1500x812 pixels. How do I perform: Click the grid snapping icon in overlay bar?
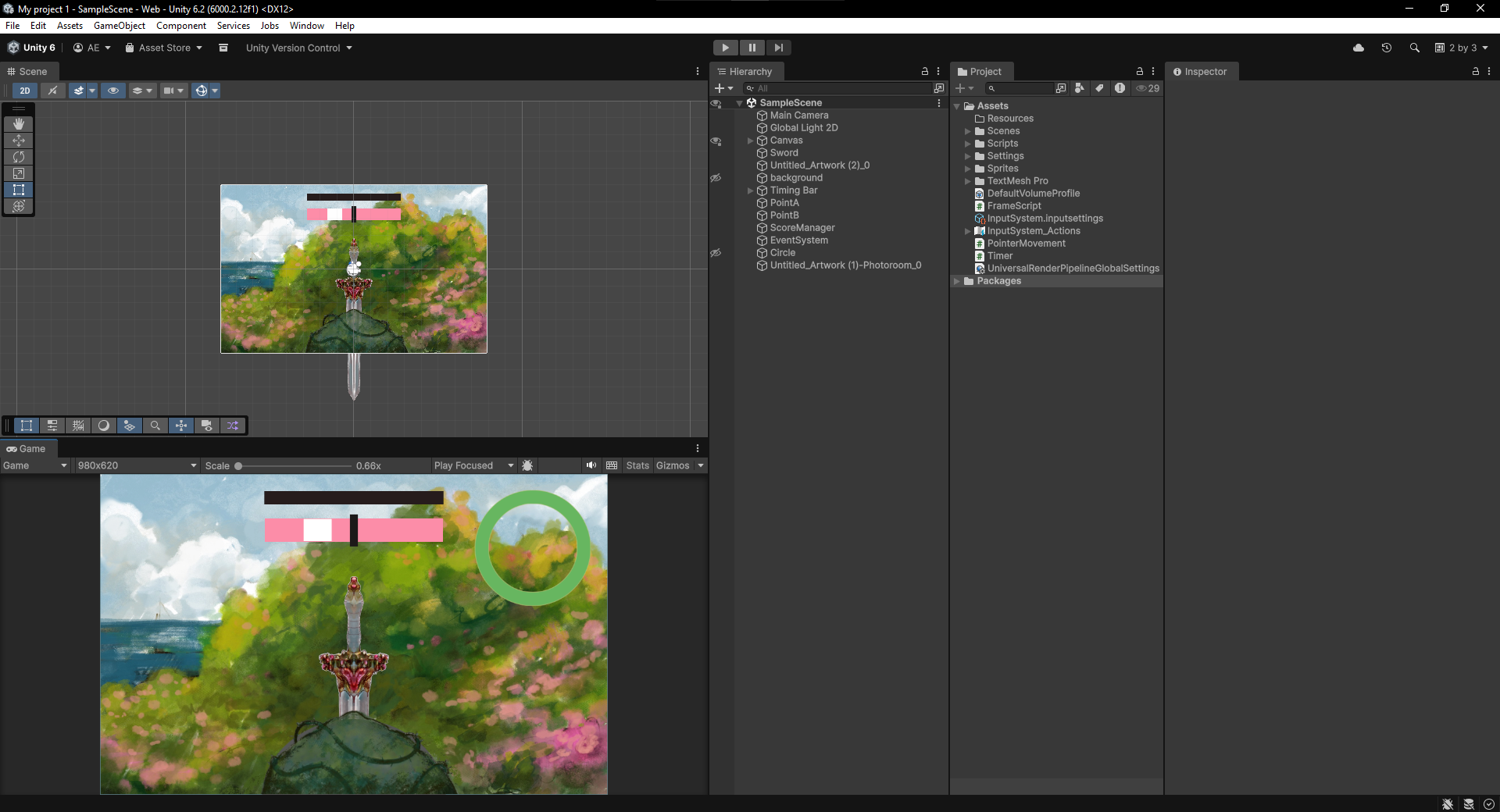coord(78,426)
